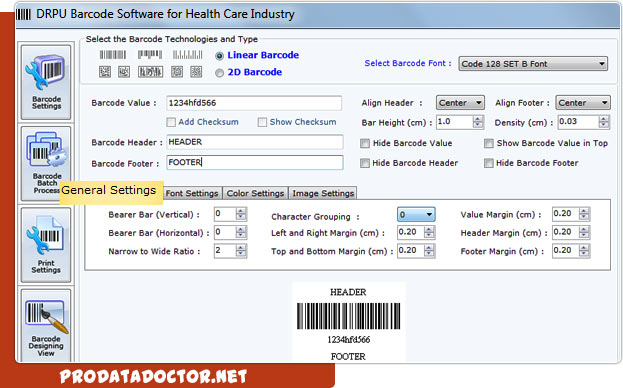Screen dimensions: 623x388
Task: Enable the Add Checksum checkbox
Action: click(x=171, y=122)
